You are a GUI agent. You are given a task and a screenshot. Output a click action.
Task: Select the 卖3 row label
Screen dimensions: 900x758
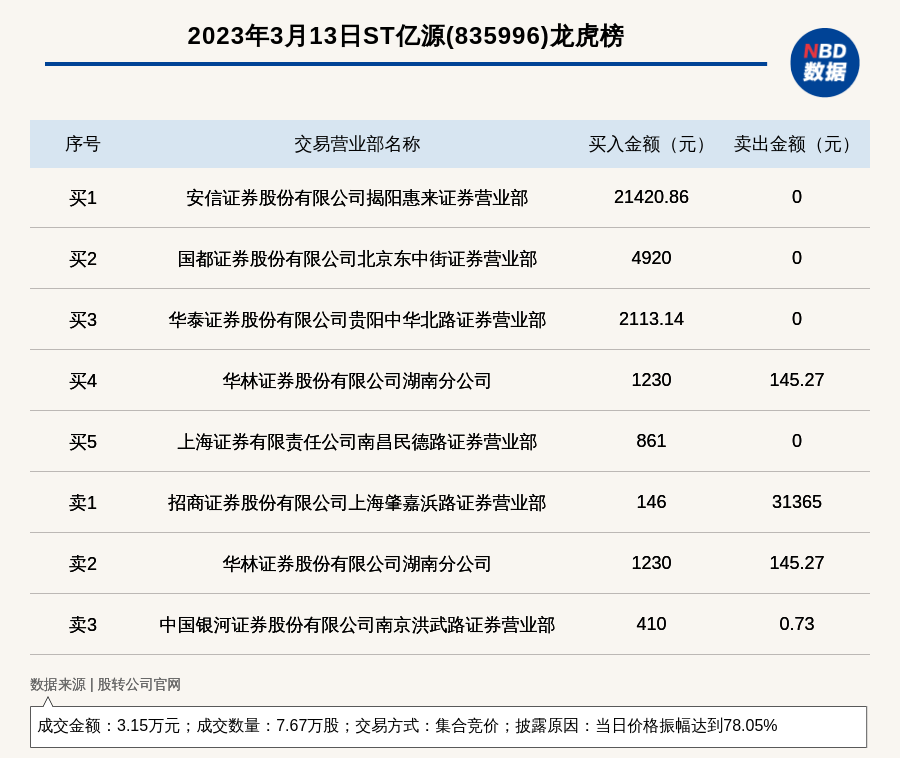tap(83, 624)
